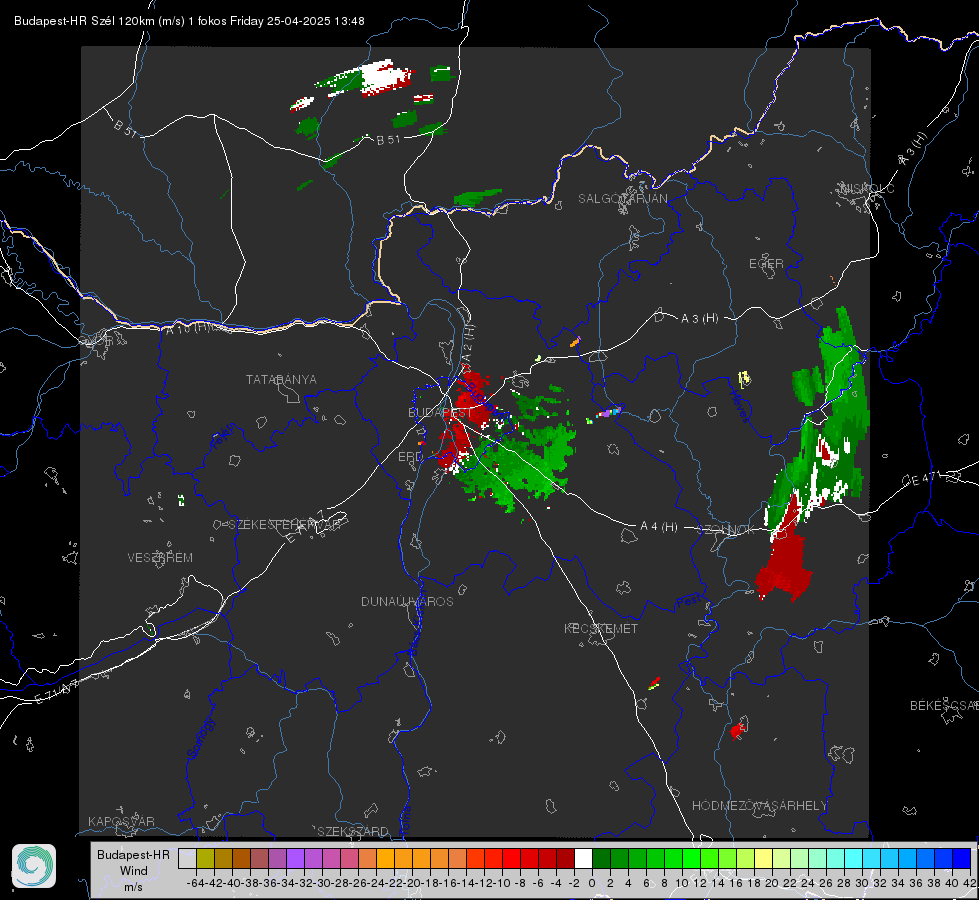This screenshot has width=979, height=900.
Task: Click the SZOLNOK city label
Action: pyautogui.click(x=727, y=530)
